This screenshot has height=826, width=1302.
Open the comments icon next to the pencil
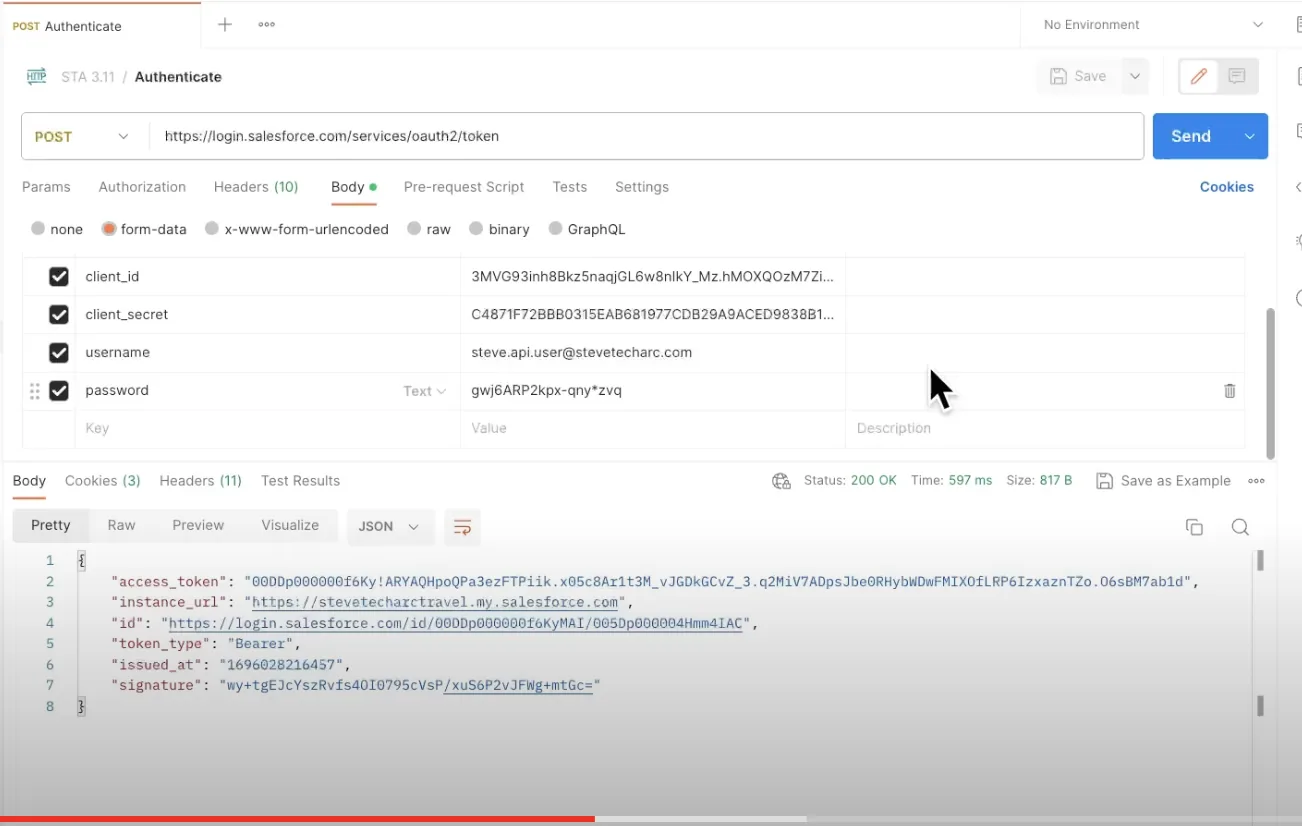pyautogui.click(x=1237, y=76)
